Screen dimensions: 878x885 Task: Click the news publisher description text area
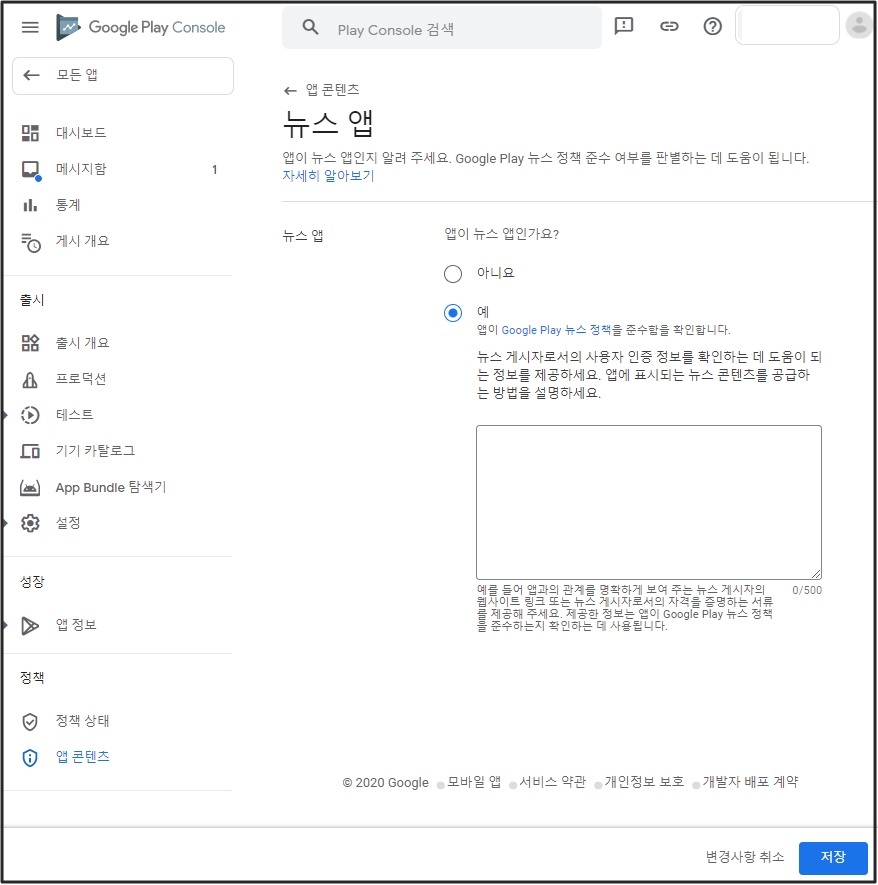pos(649,502)
